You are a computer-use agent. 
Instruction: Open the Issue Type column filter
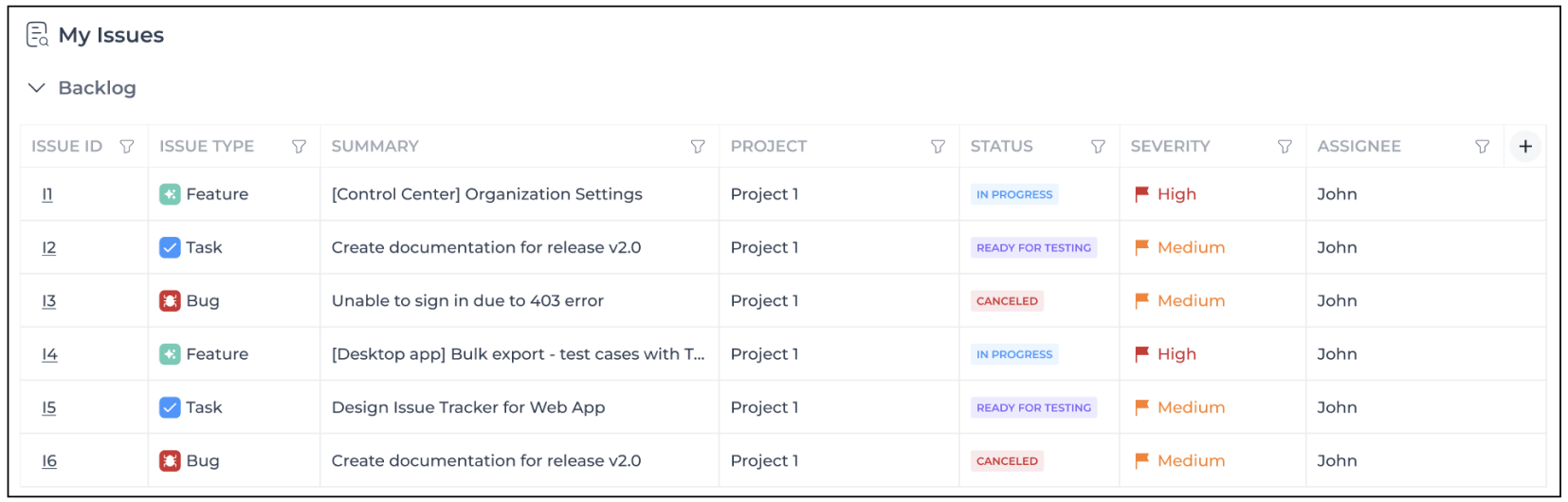(x=300, y=147)
